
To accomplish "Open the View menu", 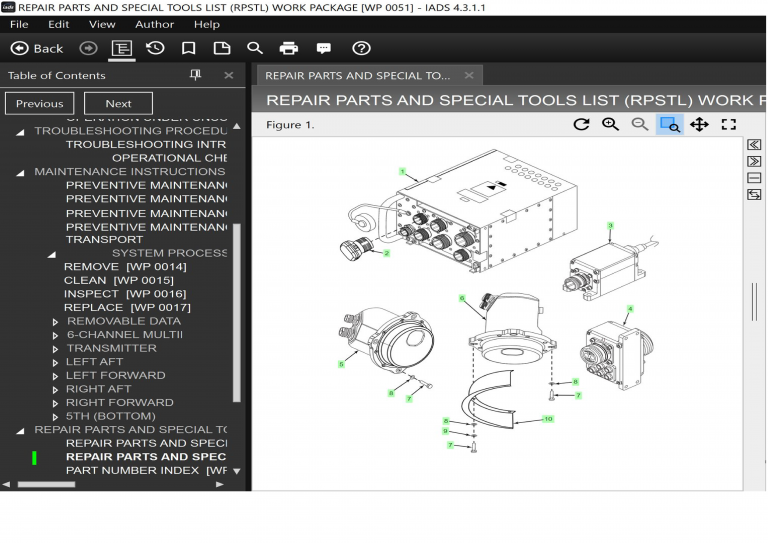I will pos(102,24).
